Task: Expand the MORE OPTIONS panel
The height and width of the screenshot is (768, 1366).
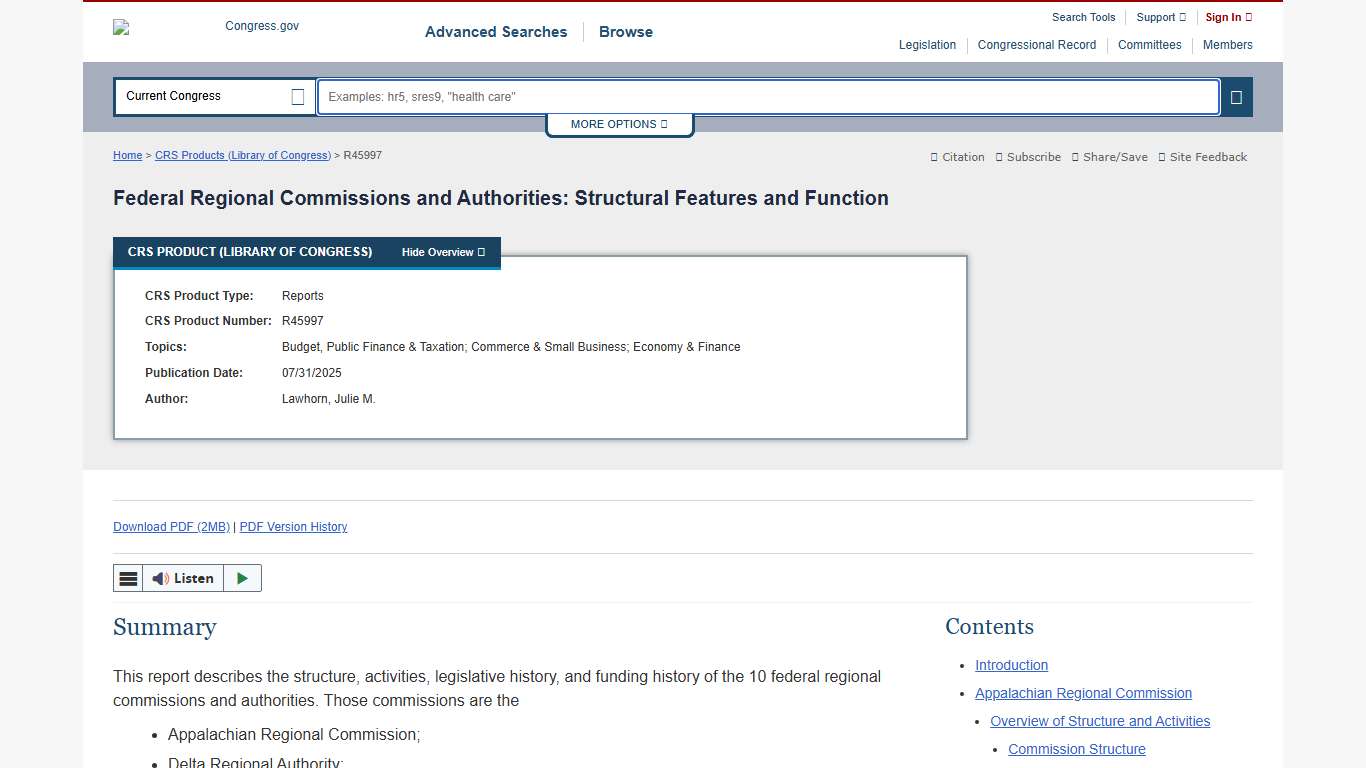Action: pos(619,124)
